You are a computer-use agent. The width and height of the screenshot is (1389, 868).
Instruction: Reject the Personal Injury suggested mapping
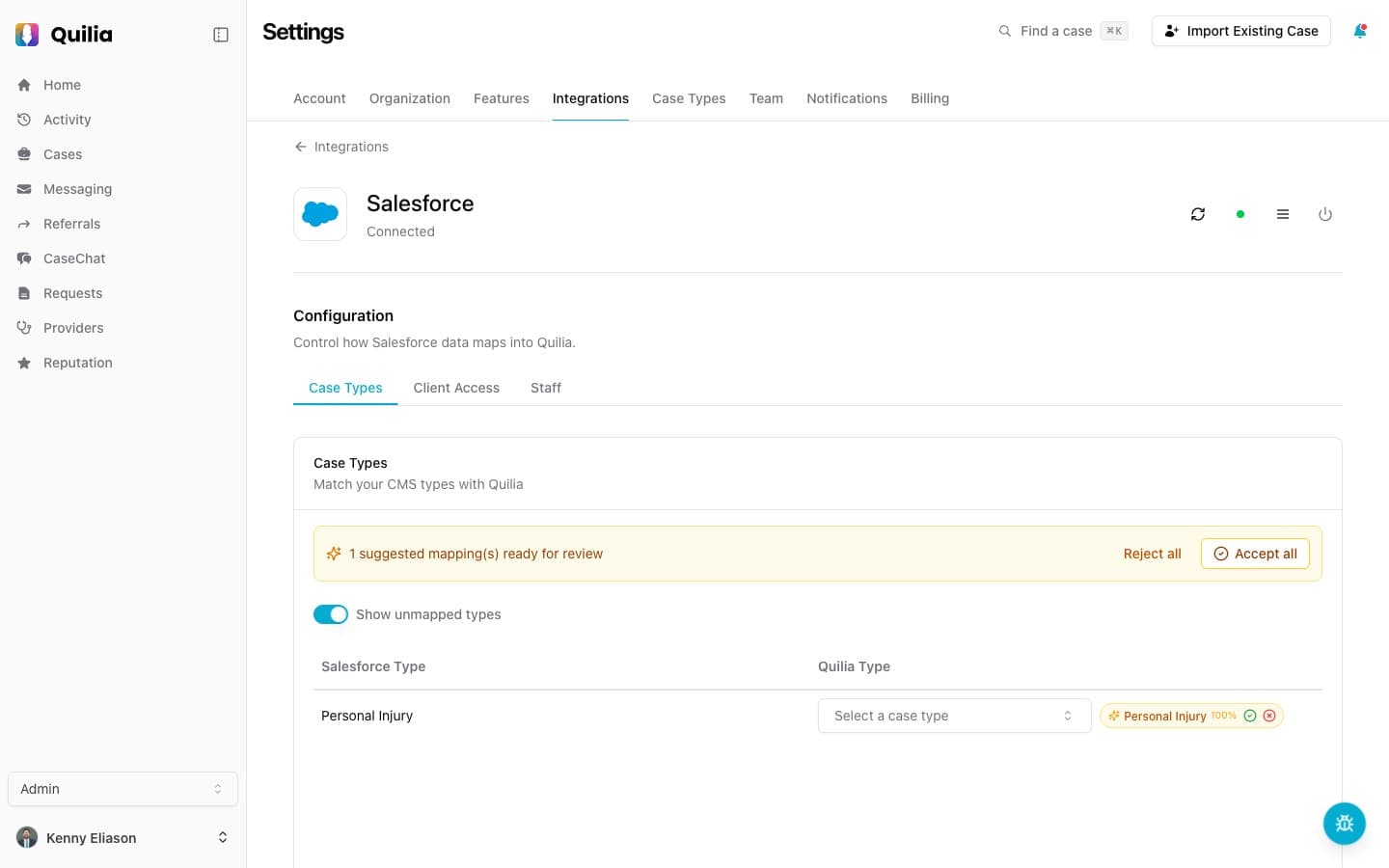1269,716
